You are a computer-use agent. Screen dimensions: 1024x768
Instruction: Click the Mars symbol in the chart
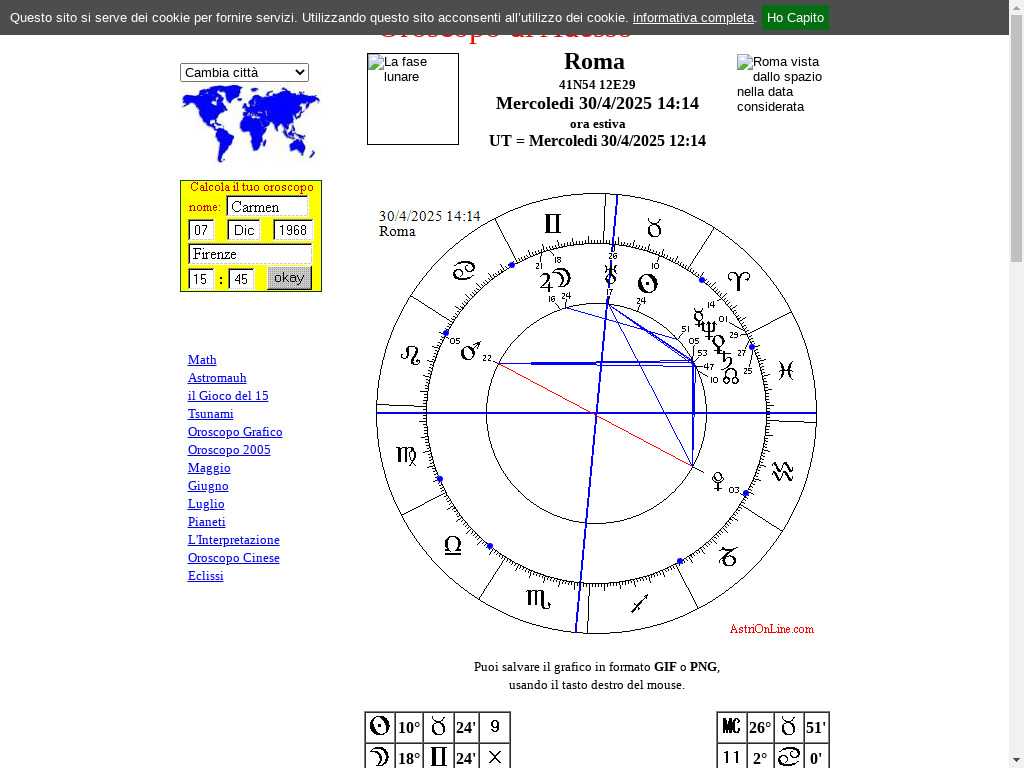470,351
